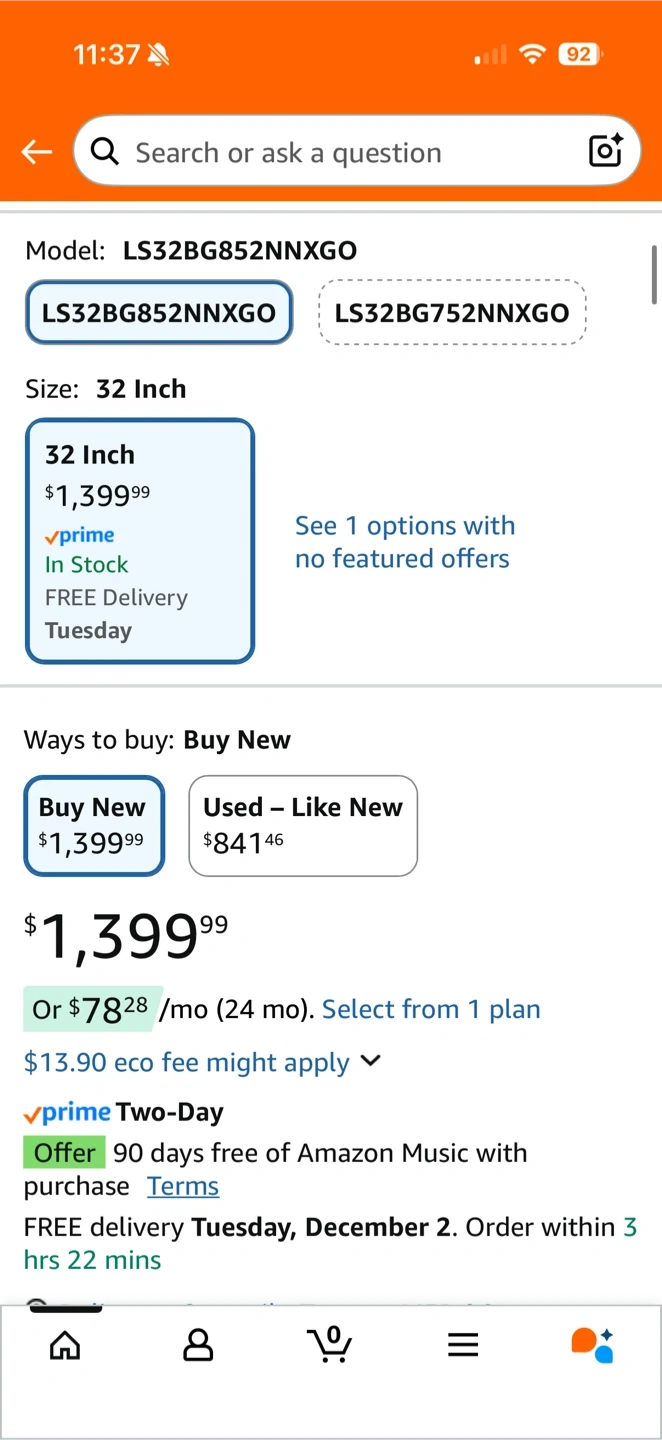662x1440 pixels.
Task: Tap the back arrow icon
Action: pos(37,152)
